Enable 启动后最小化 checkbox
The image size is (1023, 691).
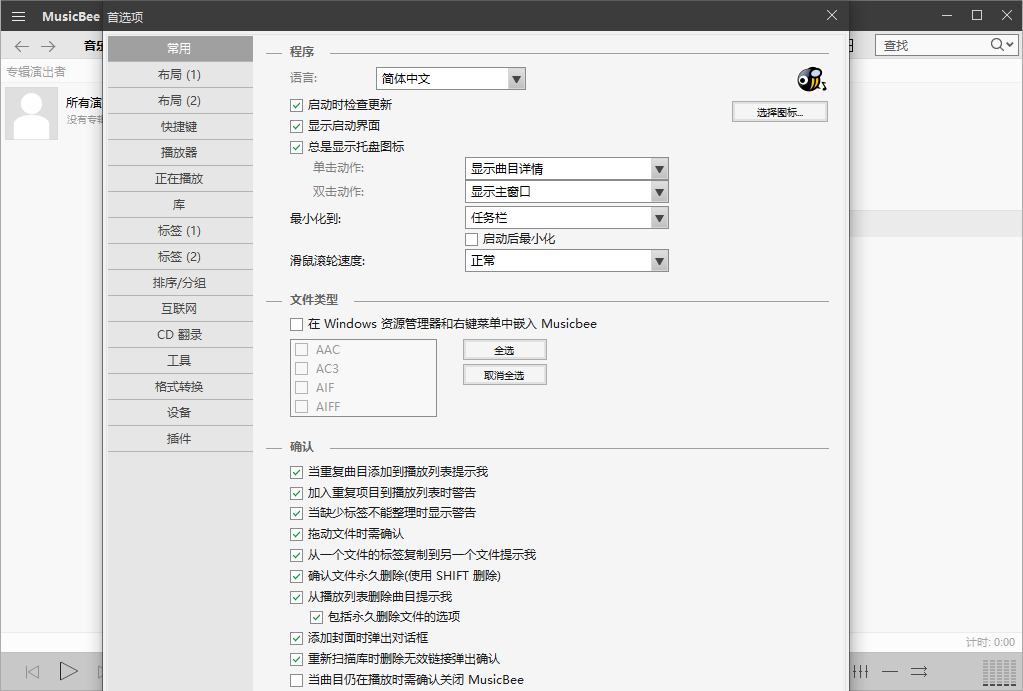tap(472, 239)
